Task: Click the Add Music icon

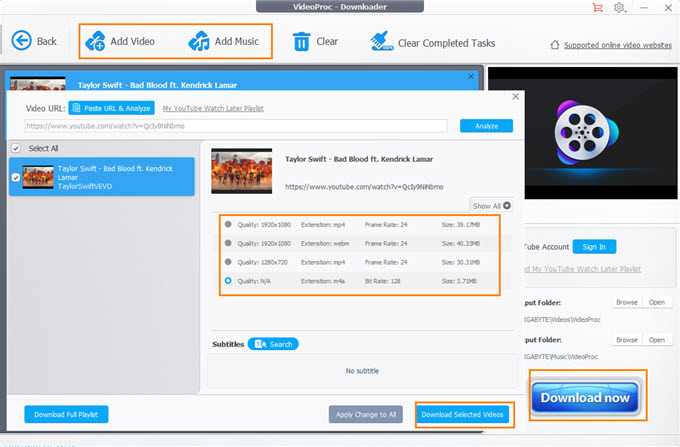Action: pos(199,41)
